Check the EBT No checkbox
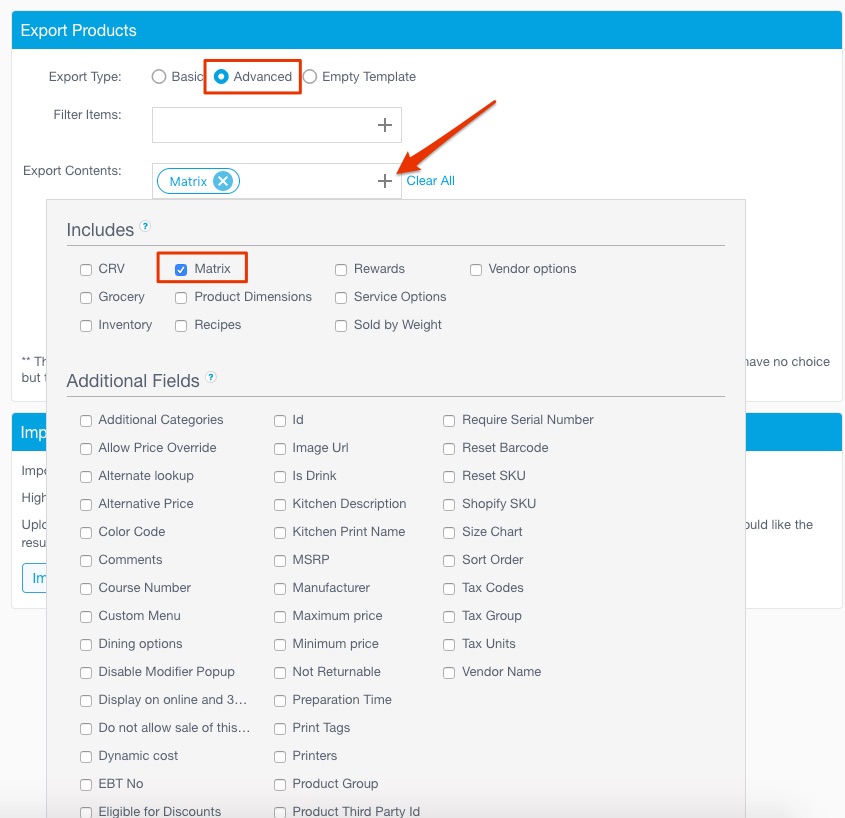This screenshot has height=818, width=845. click(86, 785)
